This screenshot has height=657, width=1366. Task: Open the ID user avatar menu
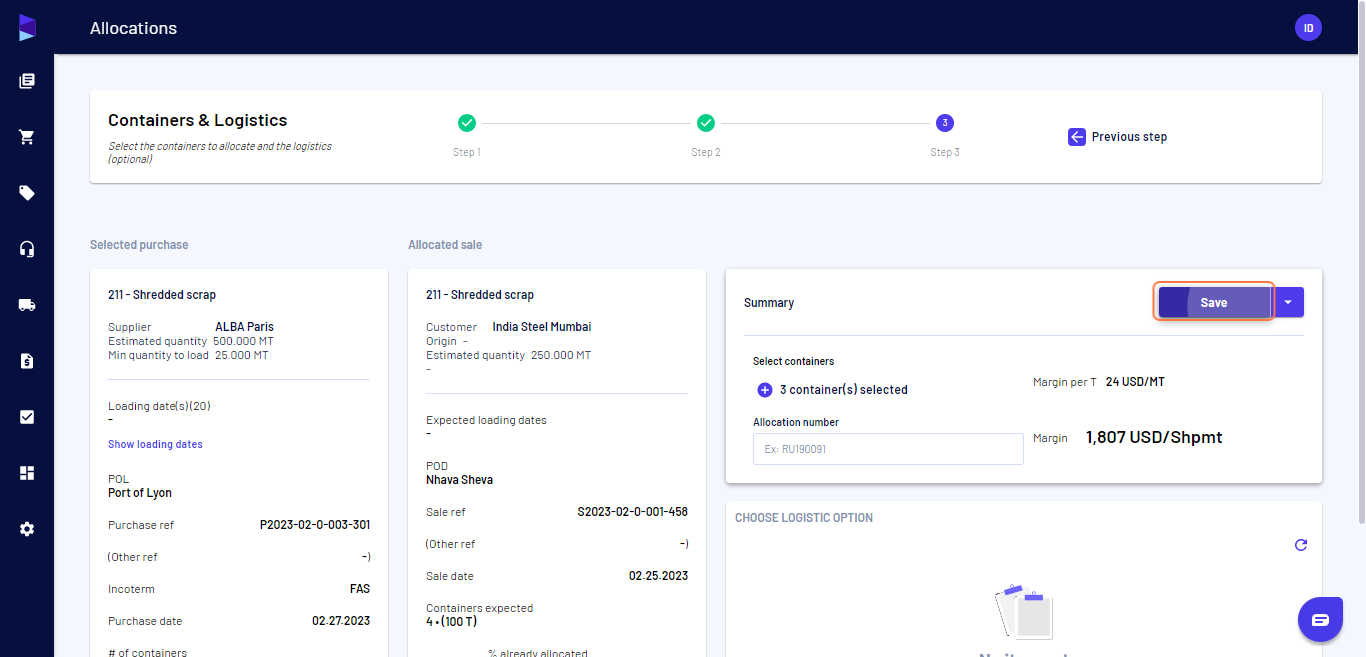(x=1308, y=27)
